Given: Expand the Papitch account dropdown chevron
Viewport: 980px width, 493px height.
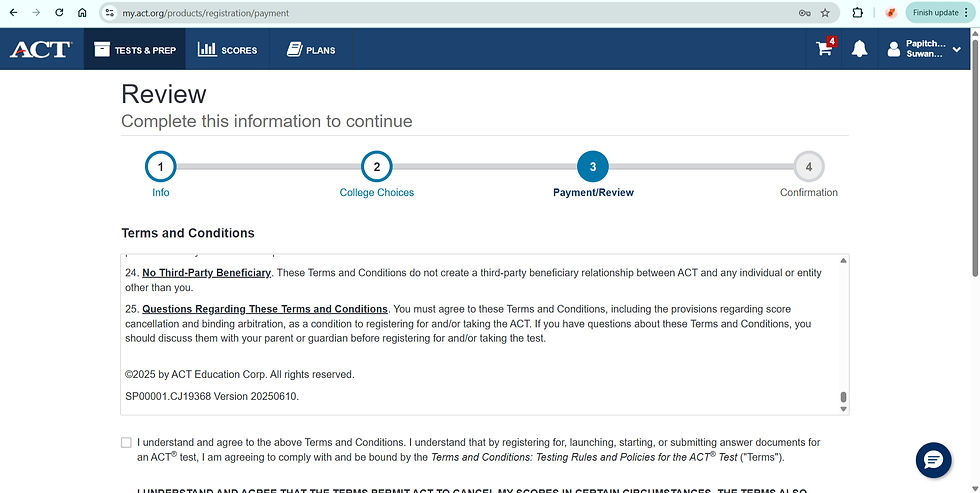Looking at the screenshot, I should tap(957, 49).
